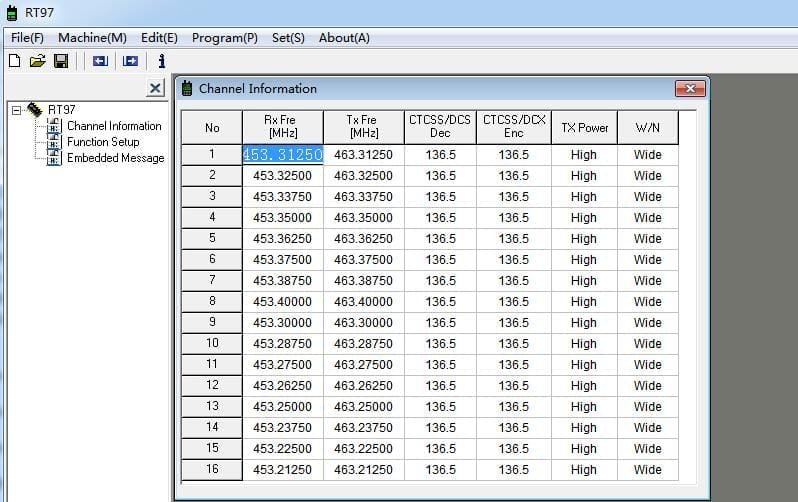The image size is (798, 502).
Task: Click the radio icon in Channel Information title bar
Action: pyautogui.click(x=186, y=89)
